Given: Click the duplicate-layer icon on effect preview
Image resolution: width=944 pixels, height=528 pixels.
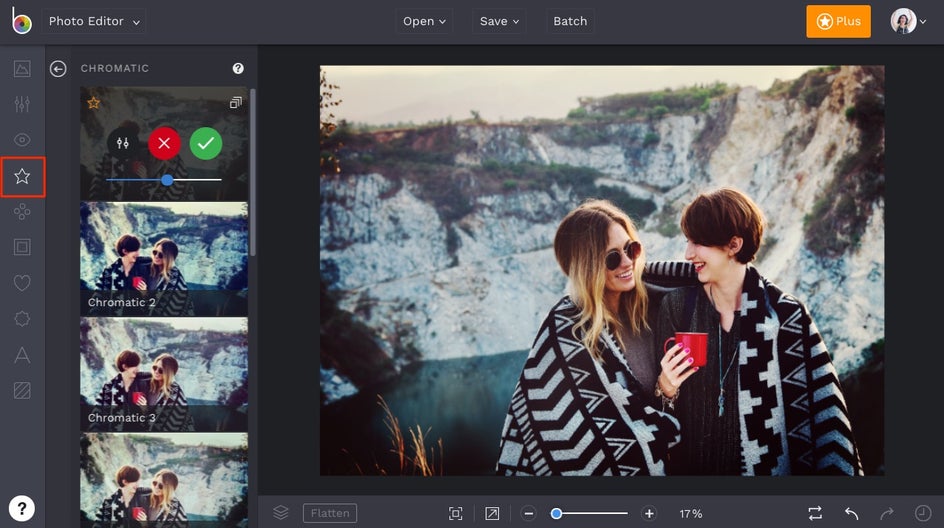Looking at the screenshot, I should point(235,103).
